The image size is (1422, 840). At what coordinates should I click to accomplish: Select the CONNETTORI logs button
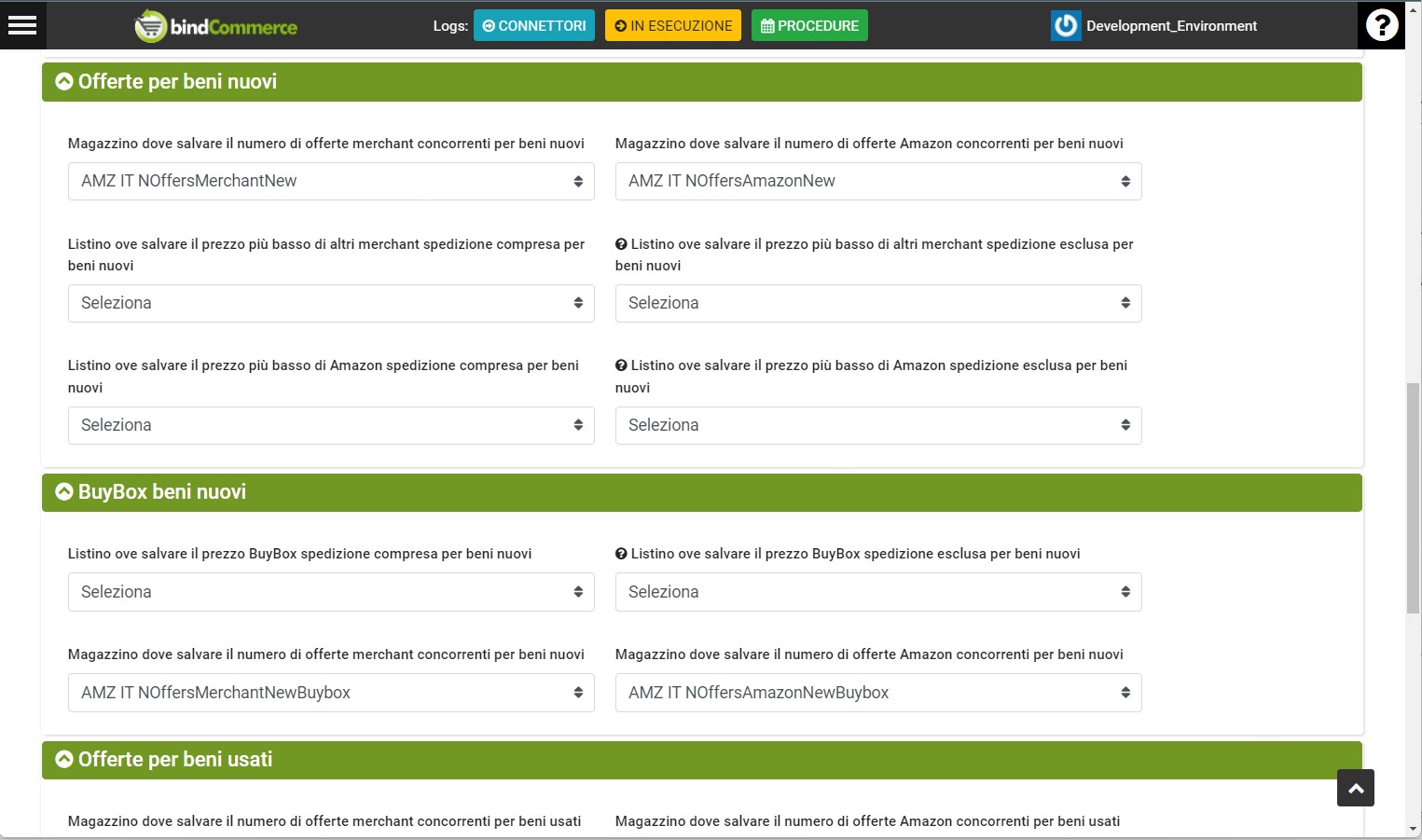point(533,25)
